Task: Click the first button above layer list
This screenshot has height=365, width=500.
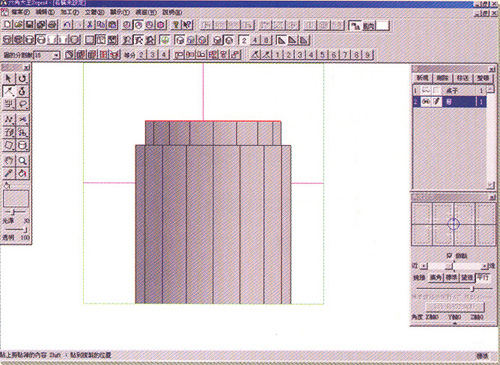Action: pyautogui.click(x=422, y=78)
